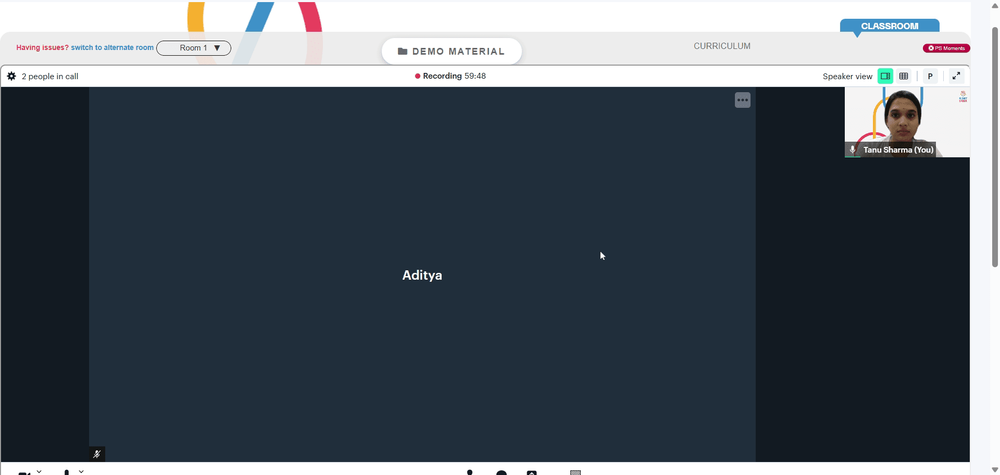Click microphone icon beside Tanu Sharma name

tap(853, 150)
